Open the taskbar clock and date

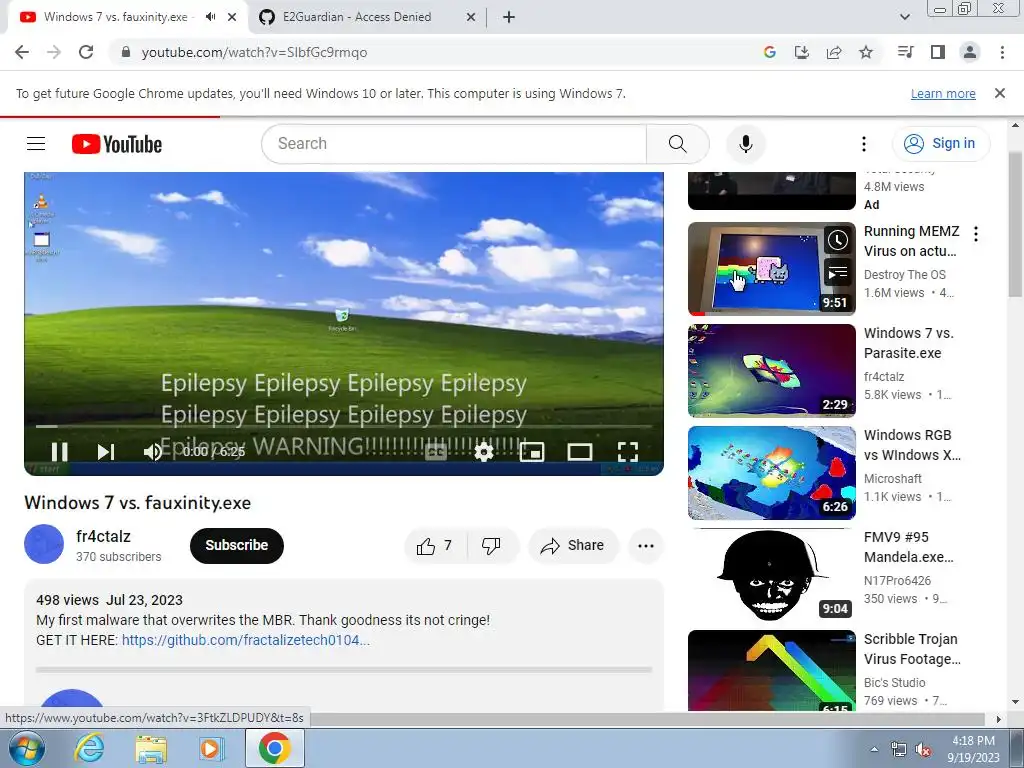(x=973, y=749)
